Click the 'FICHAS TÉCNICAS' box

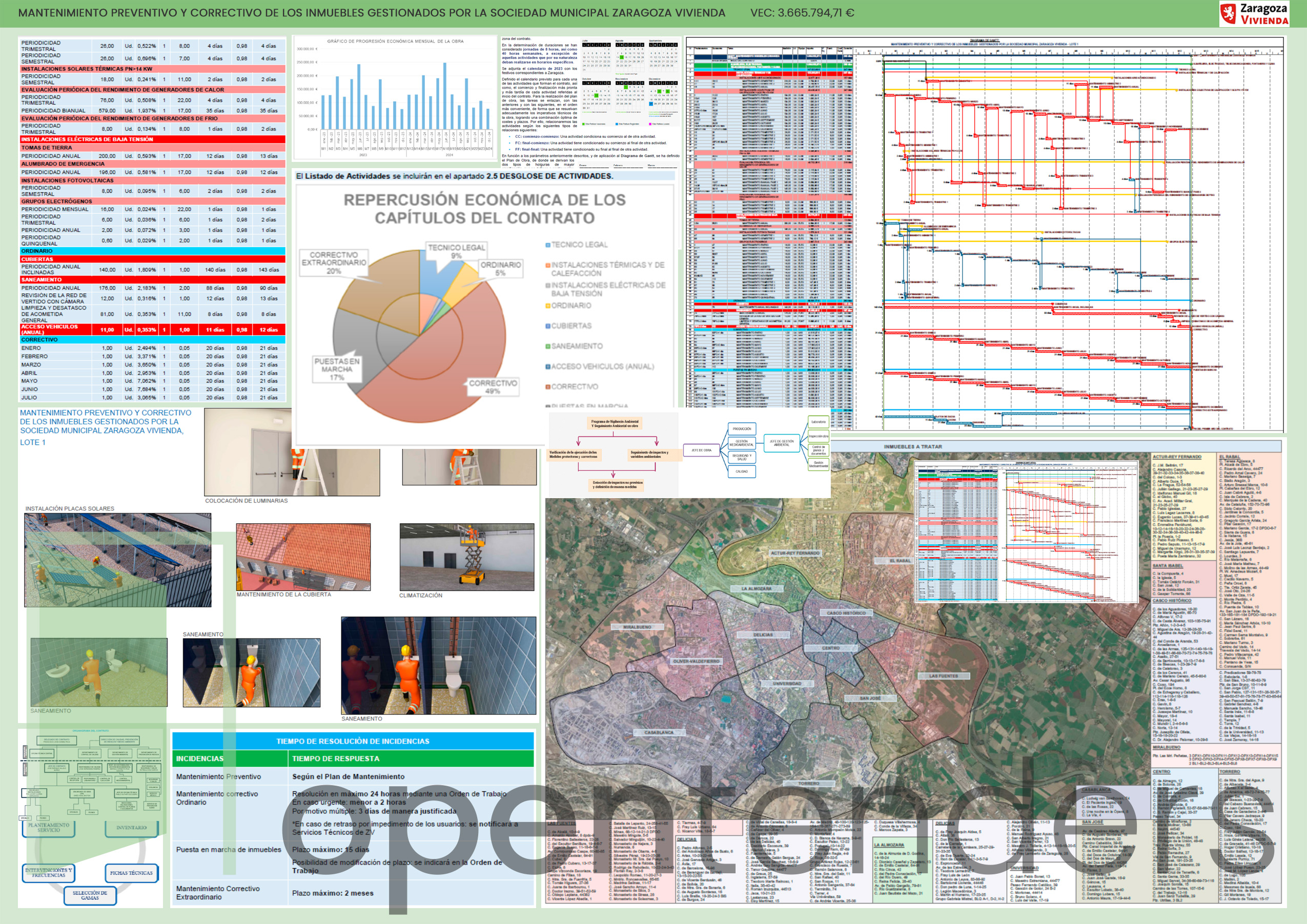(x=132, y=873)
